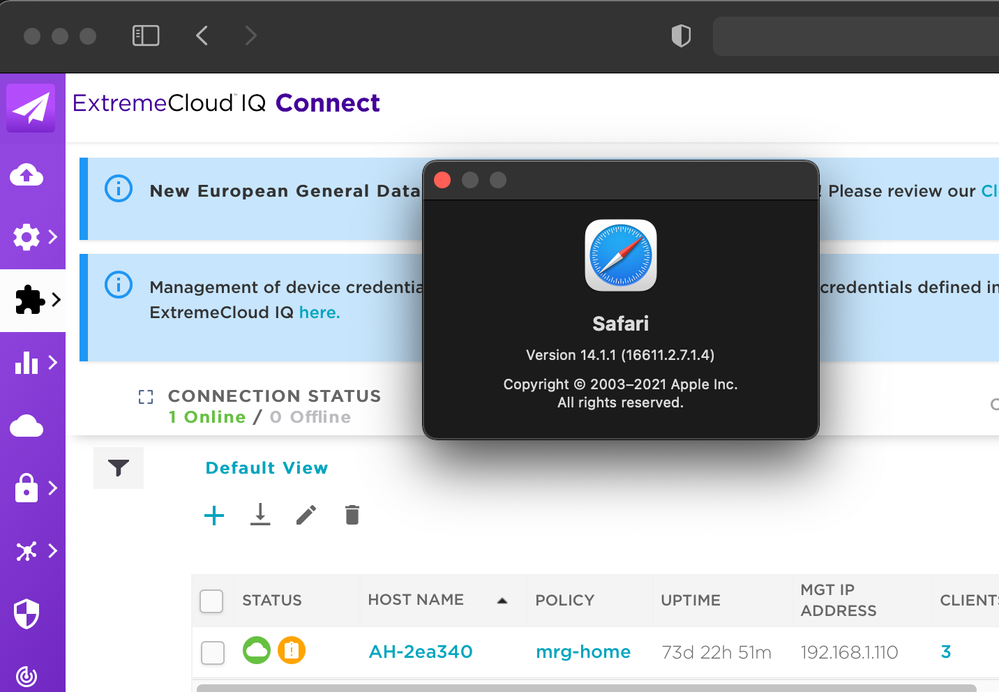This screenshot has width=999, height=692.
Task: Sort by Host Name column arrow
Action: (x=502, y=601)
